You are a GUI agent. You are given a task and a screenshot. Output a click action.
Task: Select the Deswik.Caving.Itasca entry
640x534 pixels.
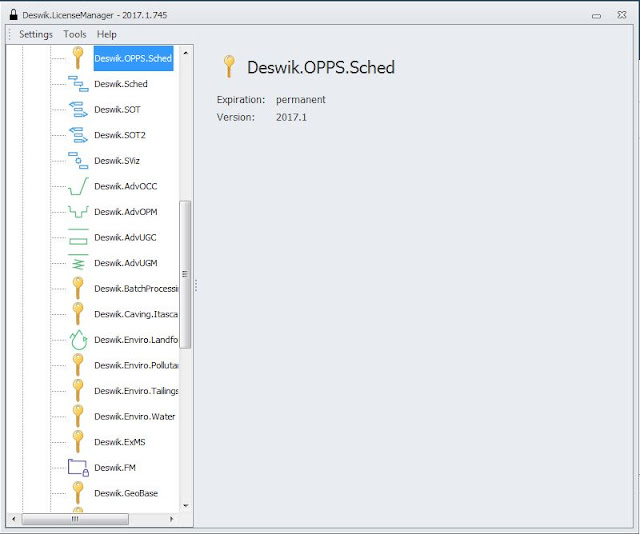136,314
